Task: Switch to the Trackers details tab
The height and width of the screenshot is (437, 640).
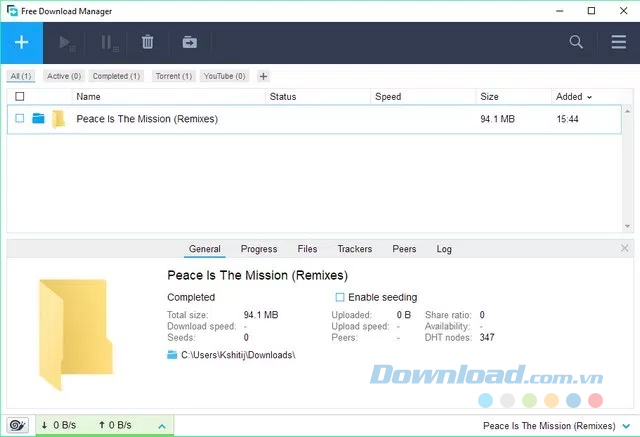Action: (355, 249)
